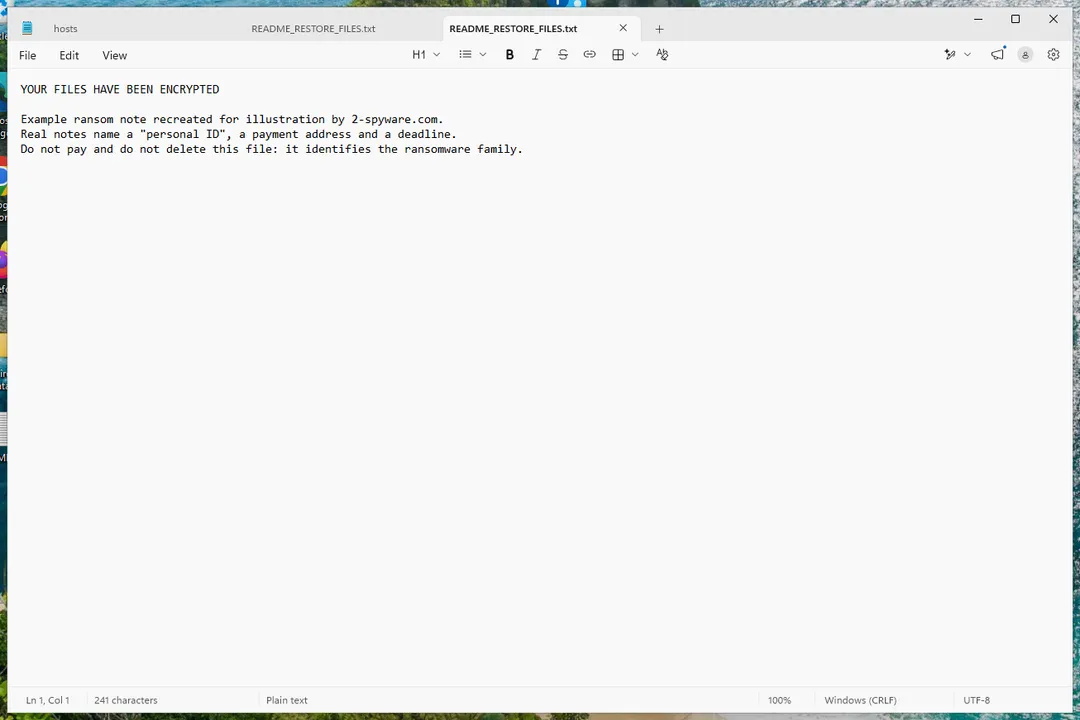The image size is (1080, 720).
Task: Close the Notepad window
Action: point(1053,19)
